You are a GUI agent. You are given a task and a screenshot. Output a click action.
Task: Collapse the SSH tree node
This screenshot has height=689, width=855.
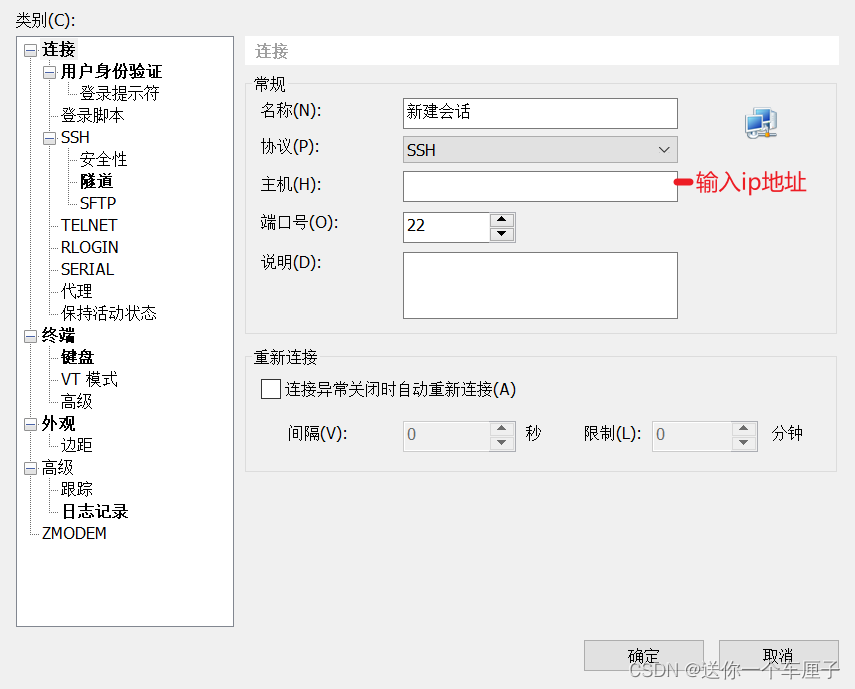tap(50, 138)
